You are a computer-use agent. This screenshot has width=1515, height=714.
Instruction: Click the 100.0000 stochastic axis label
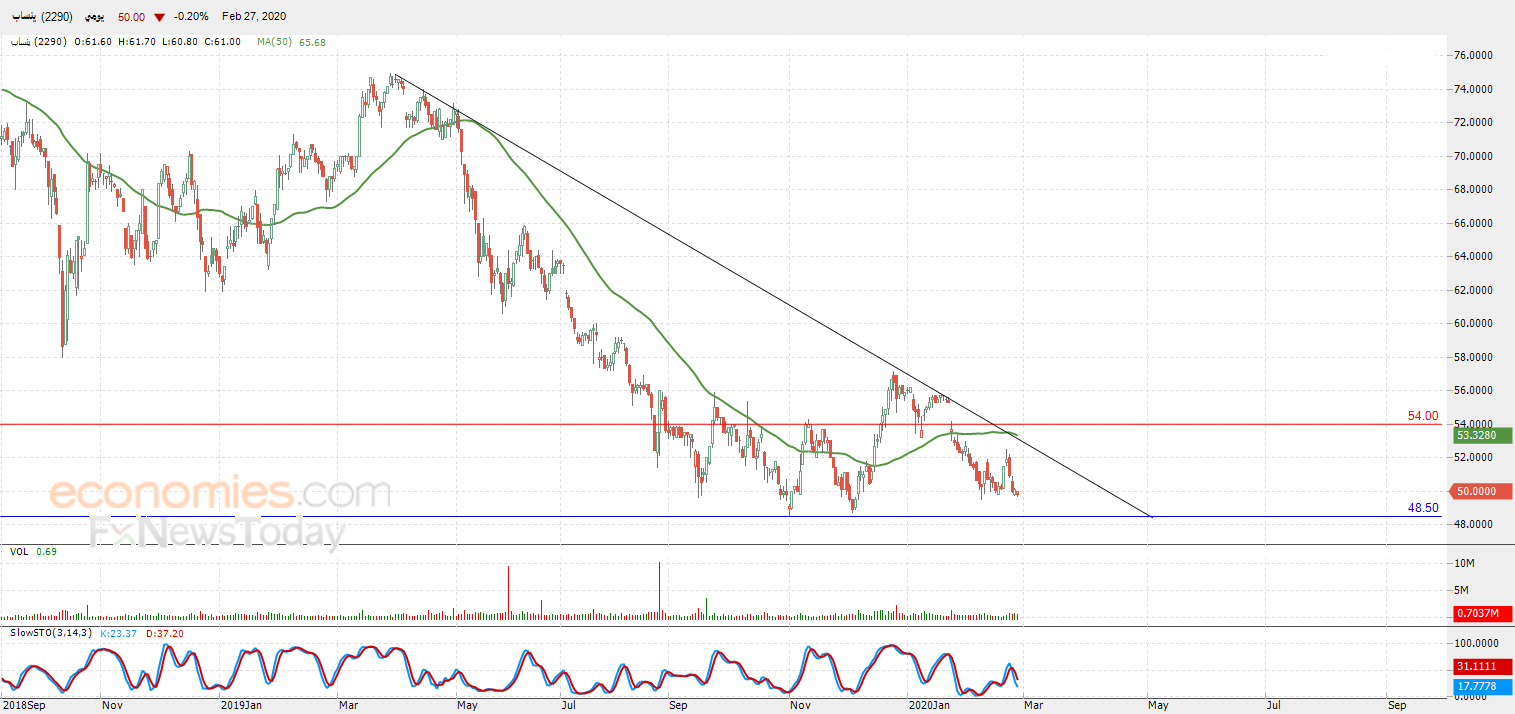tap(1477, 643)
